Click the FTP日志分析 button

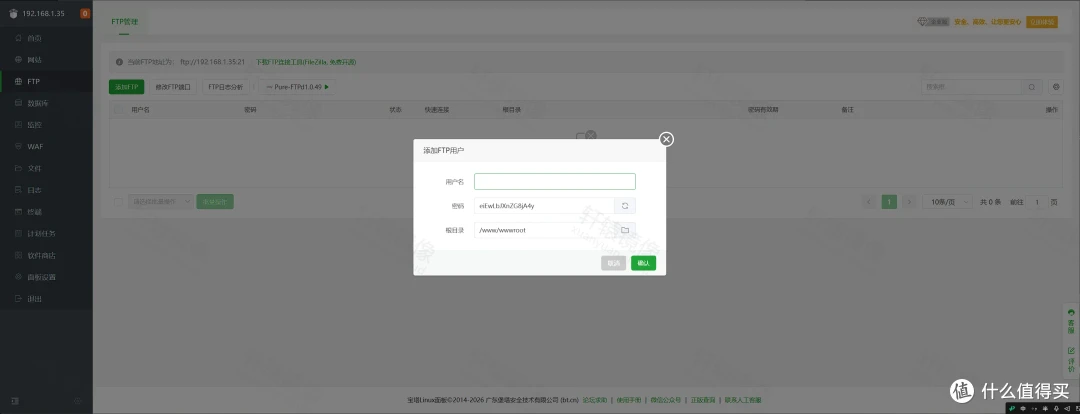226,87
